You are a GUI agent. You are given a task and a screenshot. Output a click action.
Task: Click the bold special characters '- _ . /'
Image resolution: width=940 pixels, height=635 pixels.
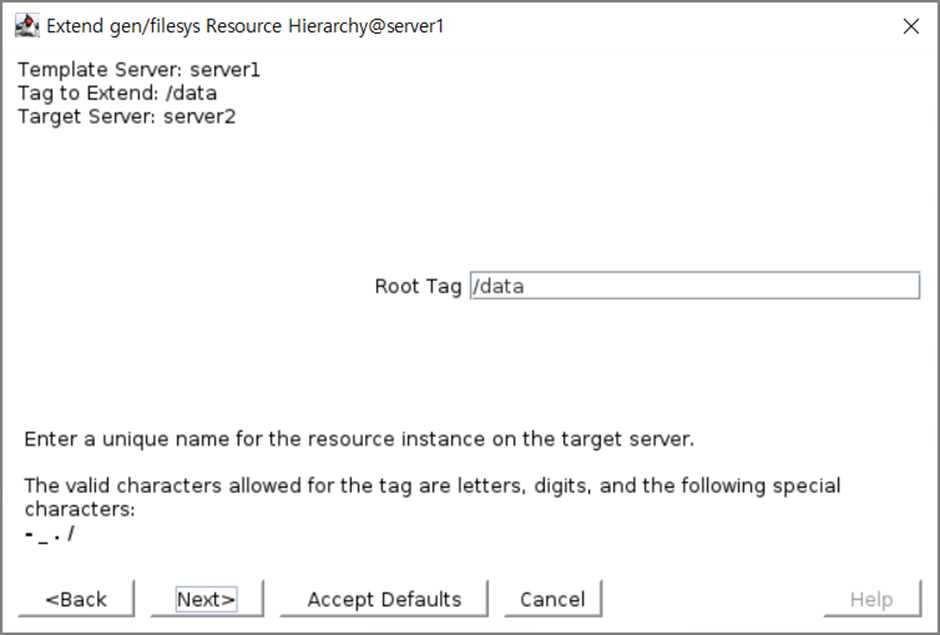click(x=49, y=533)
